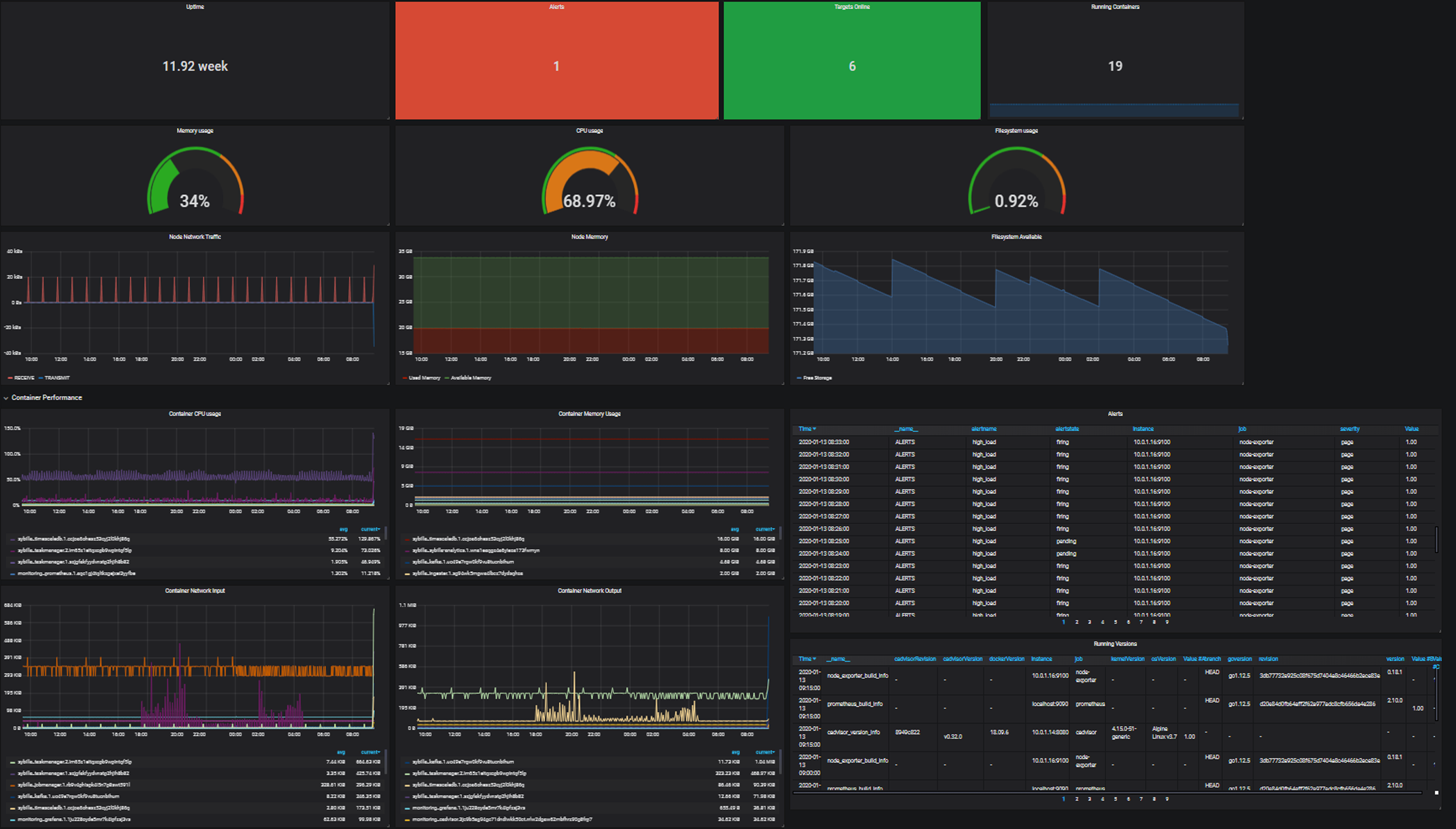The height and width of the screenshot is (829, 1456).
Task: Go to page 9 of Alerts table
Action: pyautogui.click(x=1167, y=623)
